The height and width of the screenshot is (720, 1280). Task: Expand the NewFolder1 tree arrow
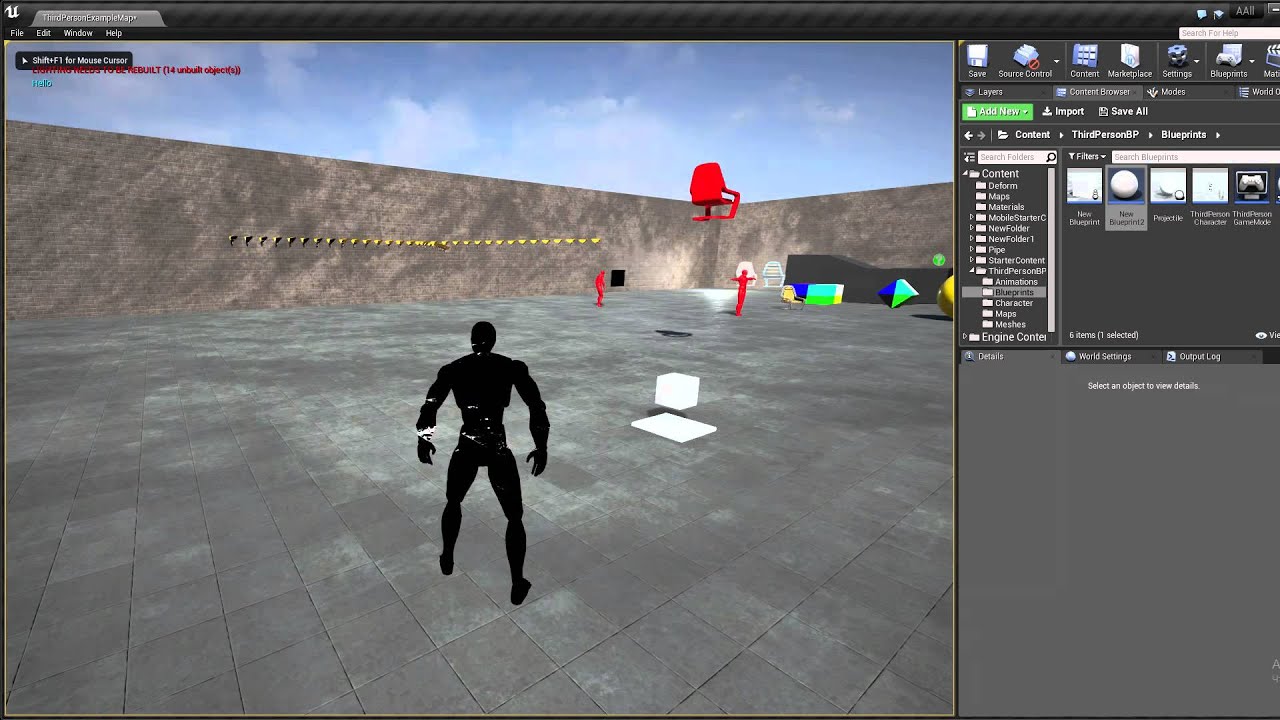(x=971, y=240)
